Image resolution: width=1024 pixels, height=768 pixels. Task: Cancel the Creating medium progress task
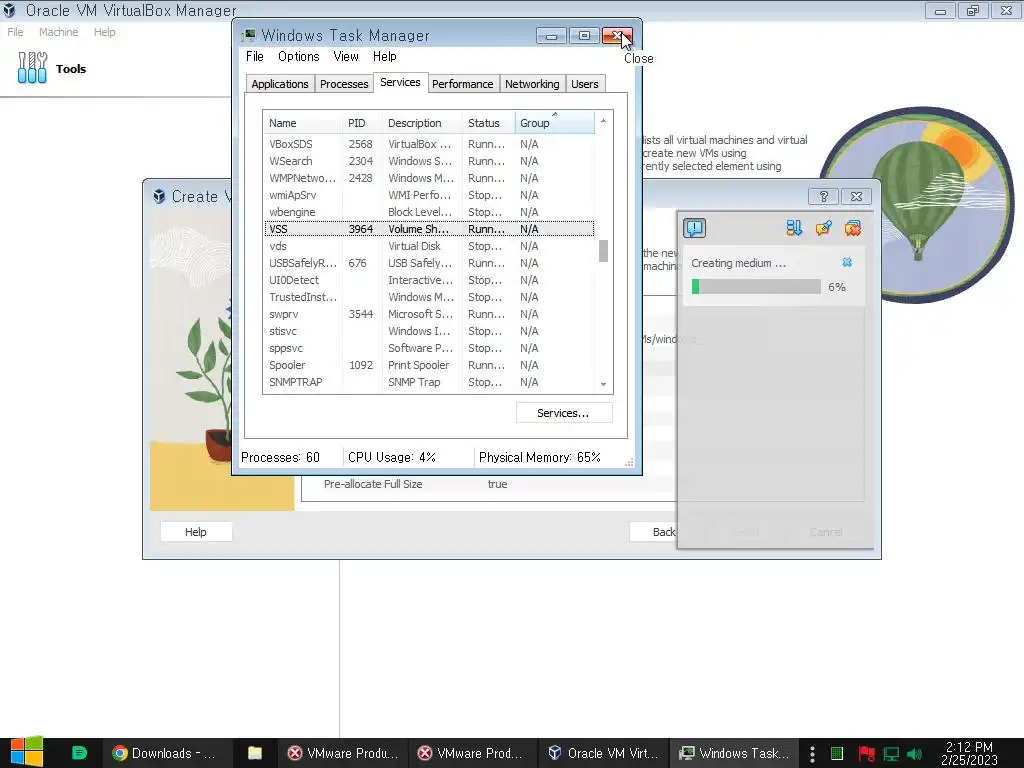(847, 263)
